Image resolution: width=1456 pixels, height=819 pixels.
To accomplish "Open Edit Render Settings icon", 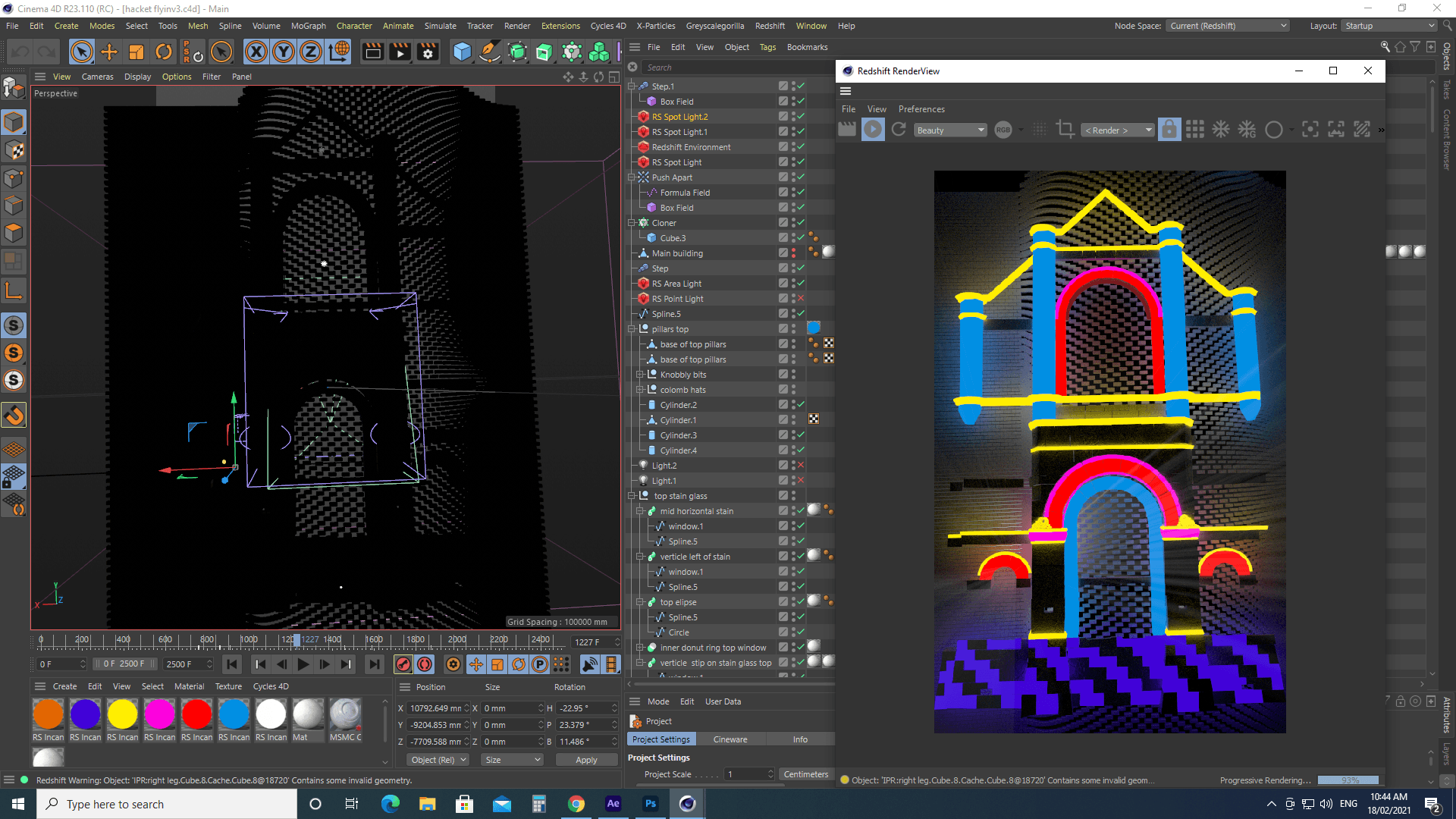I will tap(428, 52).
